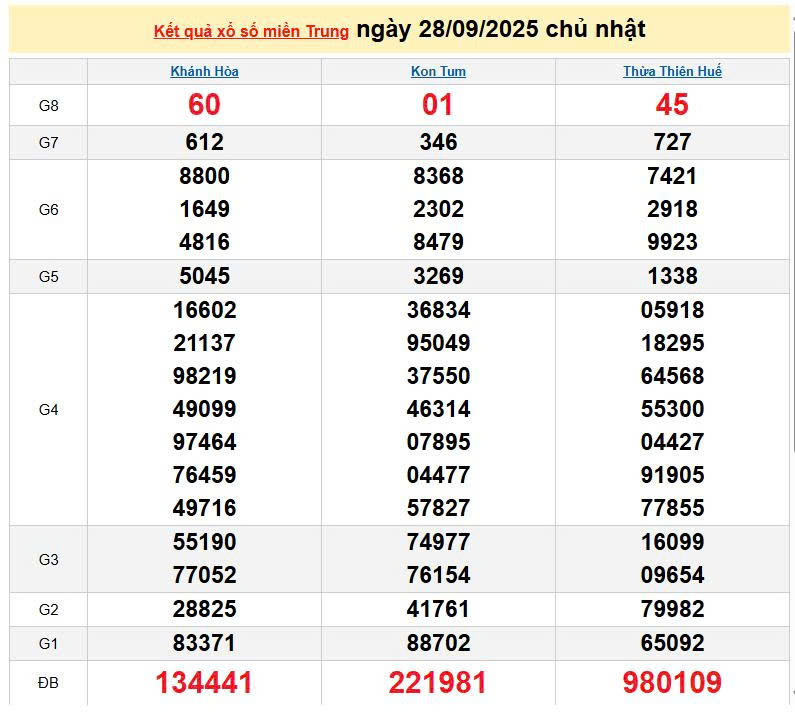Image resolution: width=795 pixels, height=722 pixels.
Task: Click G4 result 49099
Action: coord(204,409)
